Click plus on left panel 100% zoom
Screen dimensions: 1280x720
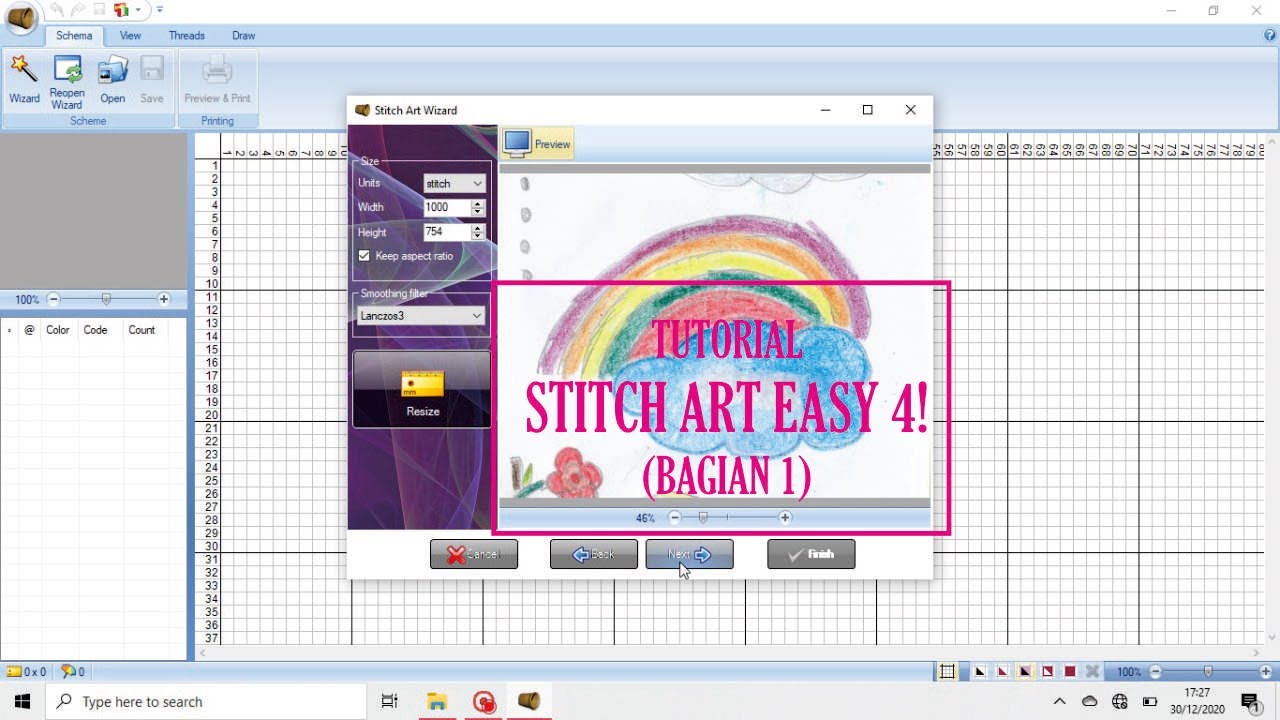pos(164,299)
